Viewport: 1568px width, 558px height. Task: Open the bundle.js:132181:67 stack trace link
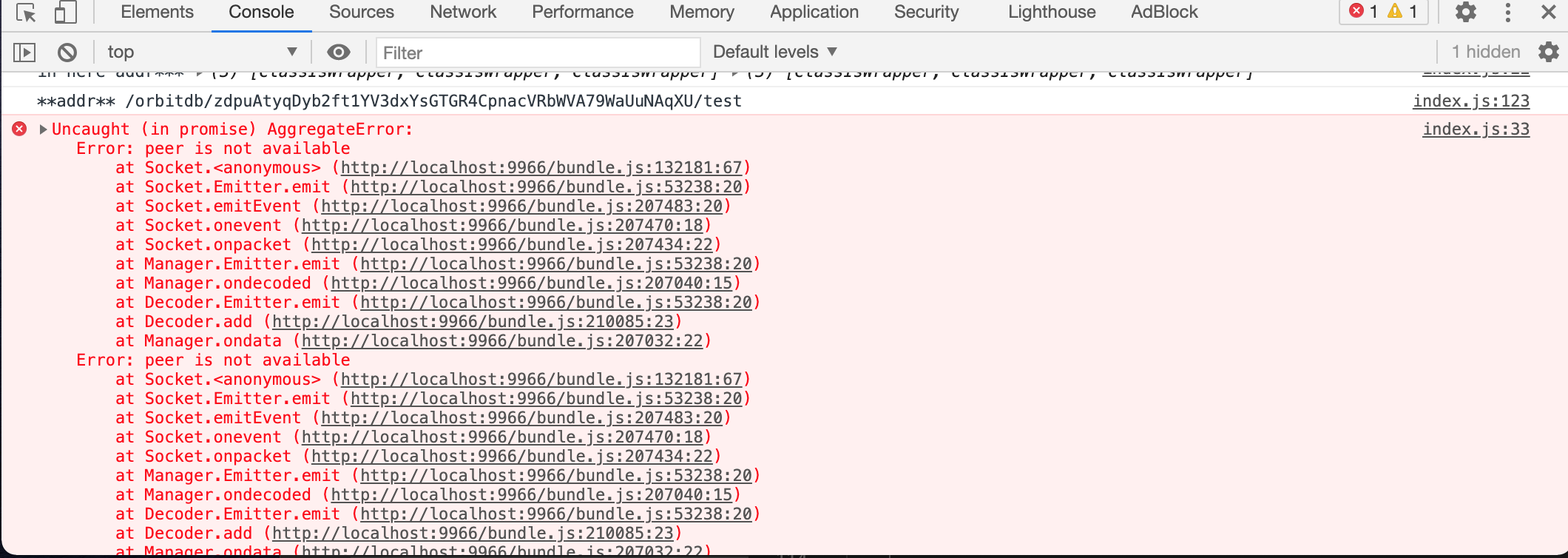click(x=544, y=167)
